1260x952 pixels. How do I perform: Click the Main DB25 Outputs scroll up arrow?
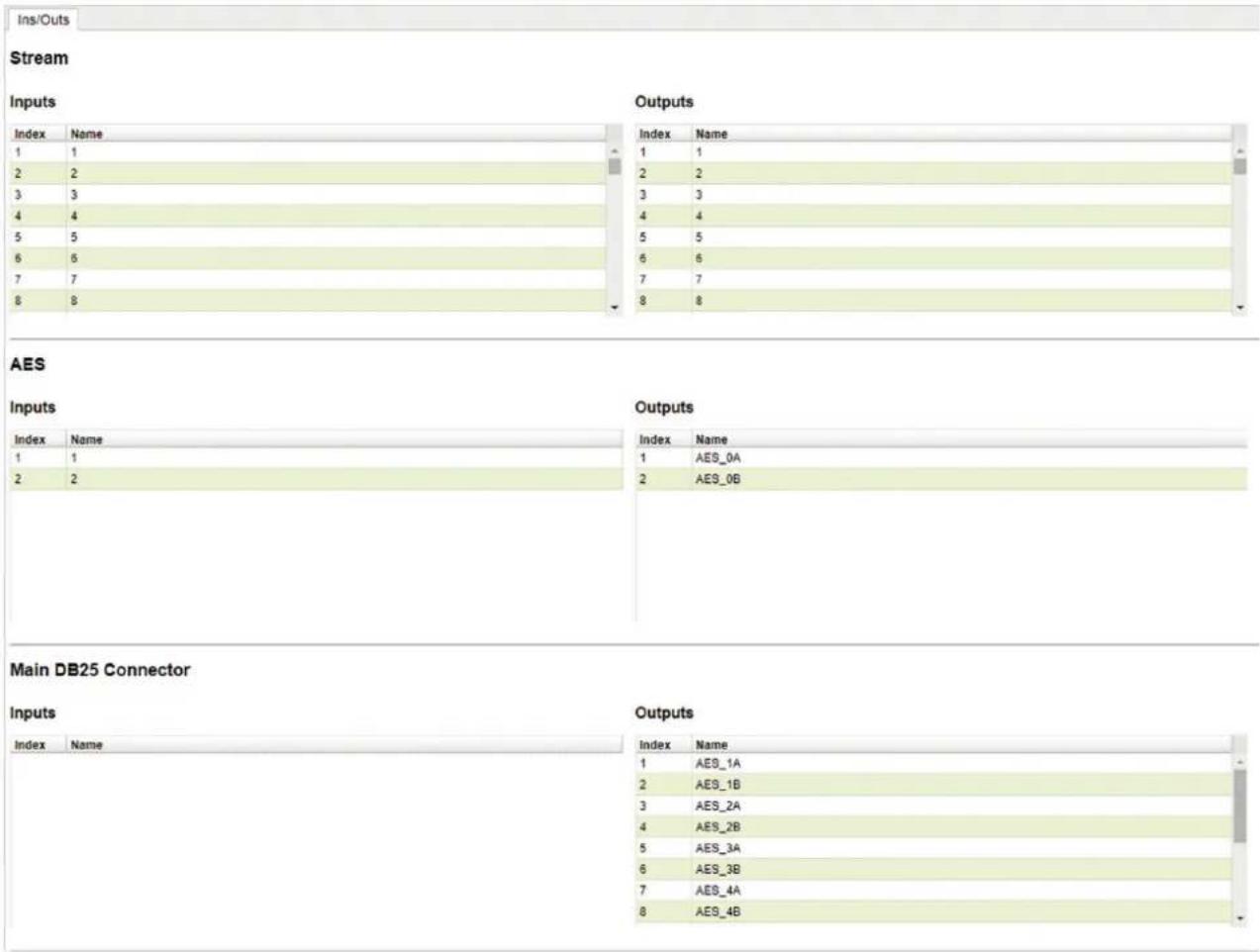1240,762
